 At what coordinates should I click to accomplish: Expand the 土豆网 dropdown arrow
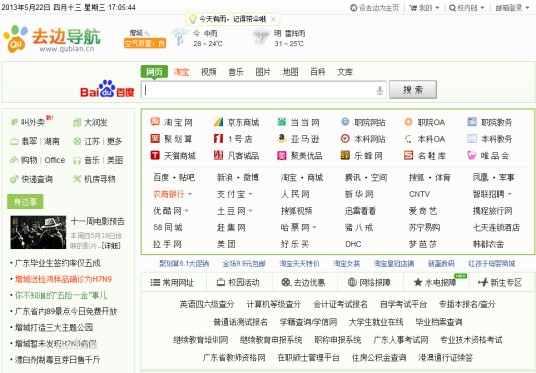(x=251, y=211)
